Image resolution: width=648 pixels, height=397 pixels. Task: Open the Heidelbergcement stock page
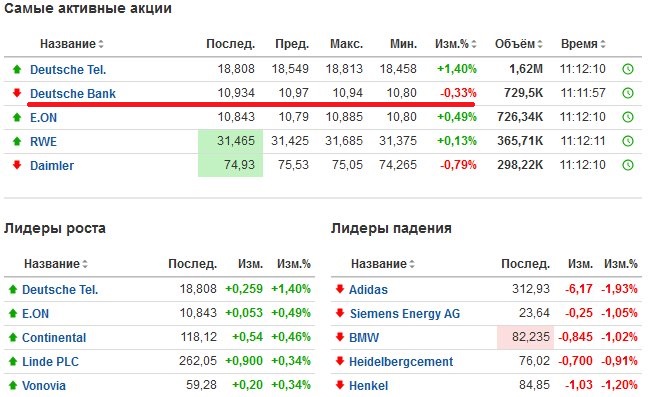[401, 362]
